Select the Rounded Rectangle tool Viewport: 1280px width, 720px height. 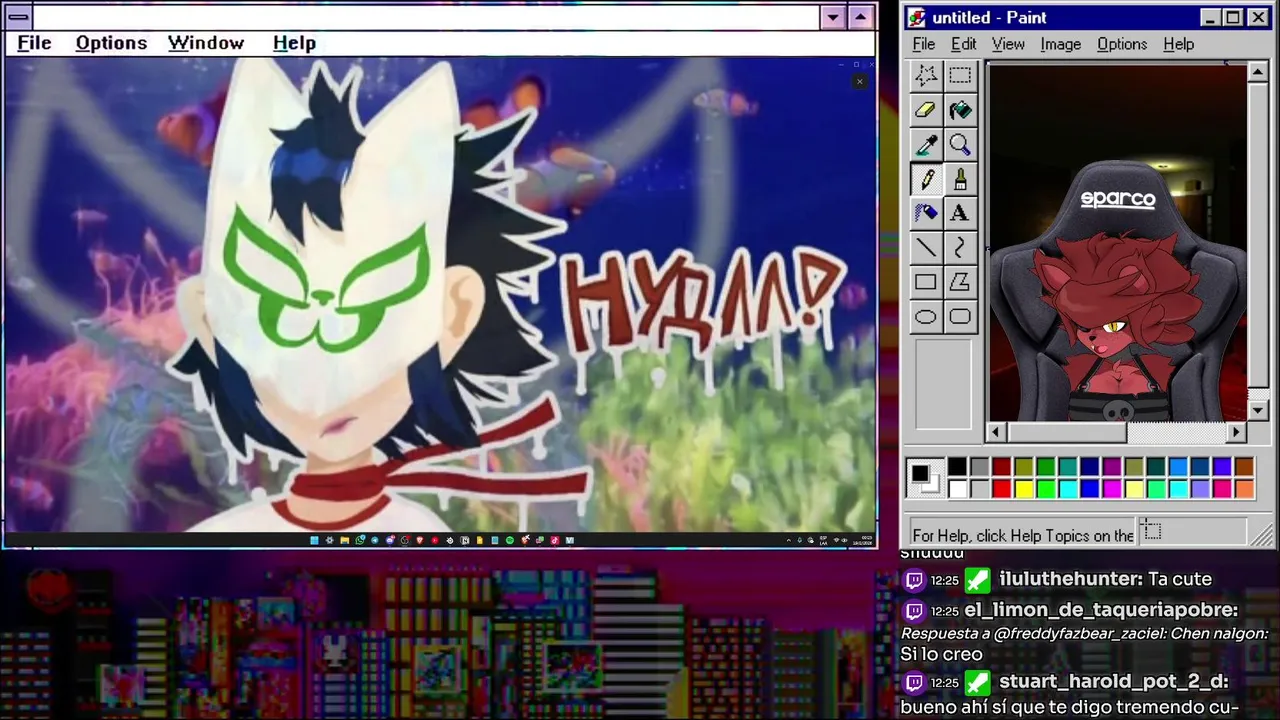click(960, 317)
